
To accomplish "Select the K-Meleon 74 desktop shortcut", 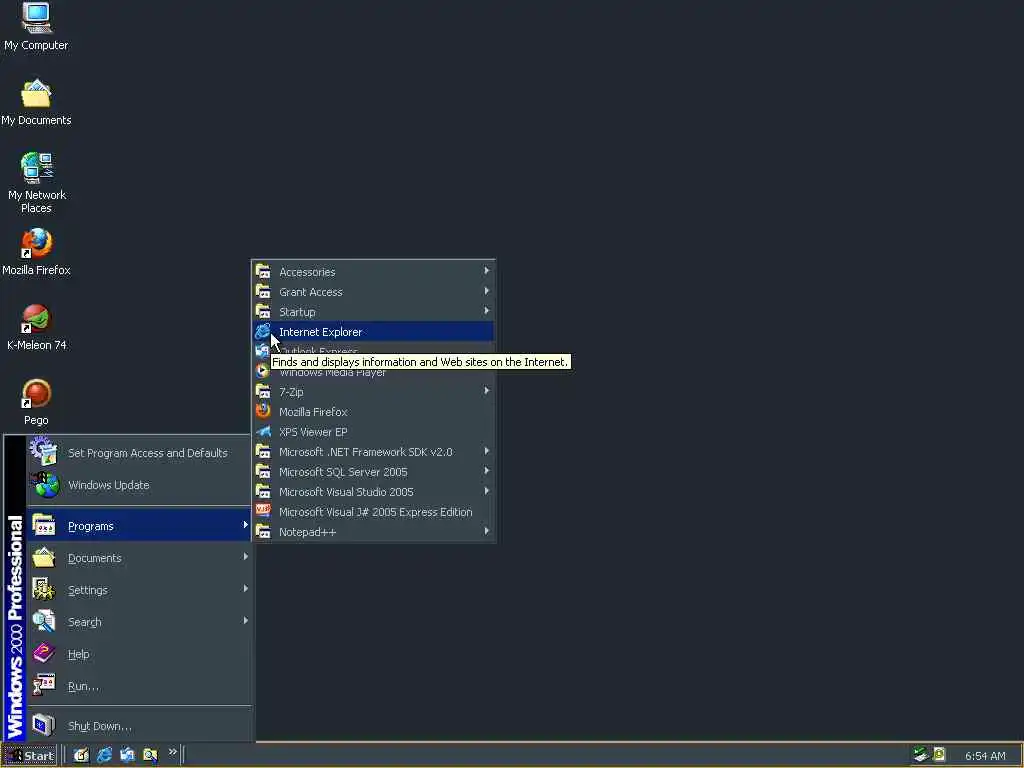I will 37,327.
